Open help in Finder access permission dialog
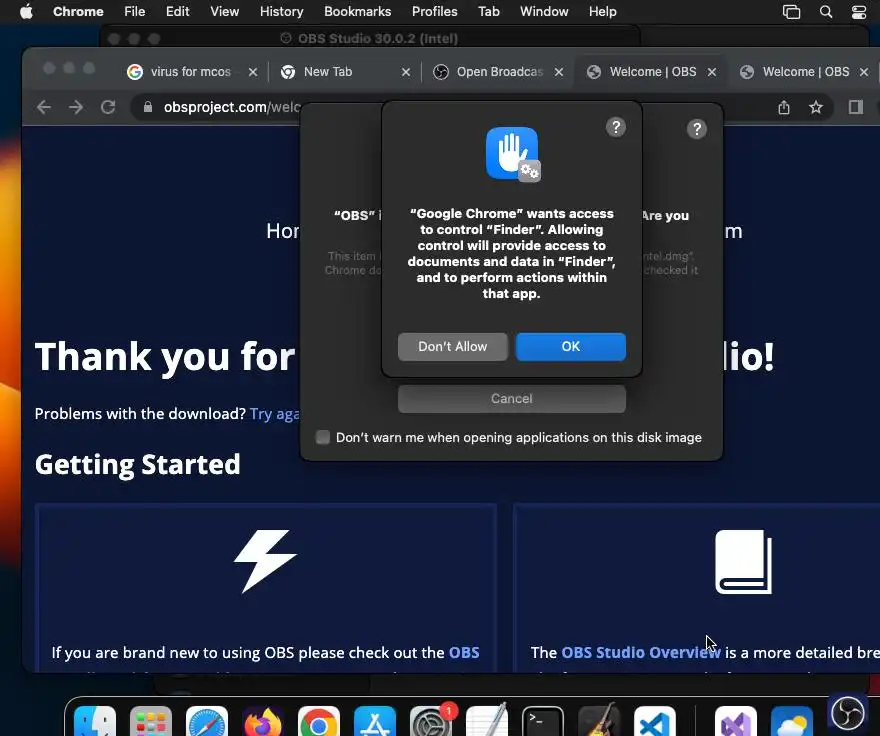 click(616, 127)
